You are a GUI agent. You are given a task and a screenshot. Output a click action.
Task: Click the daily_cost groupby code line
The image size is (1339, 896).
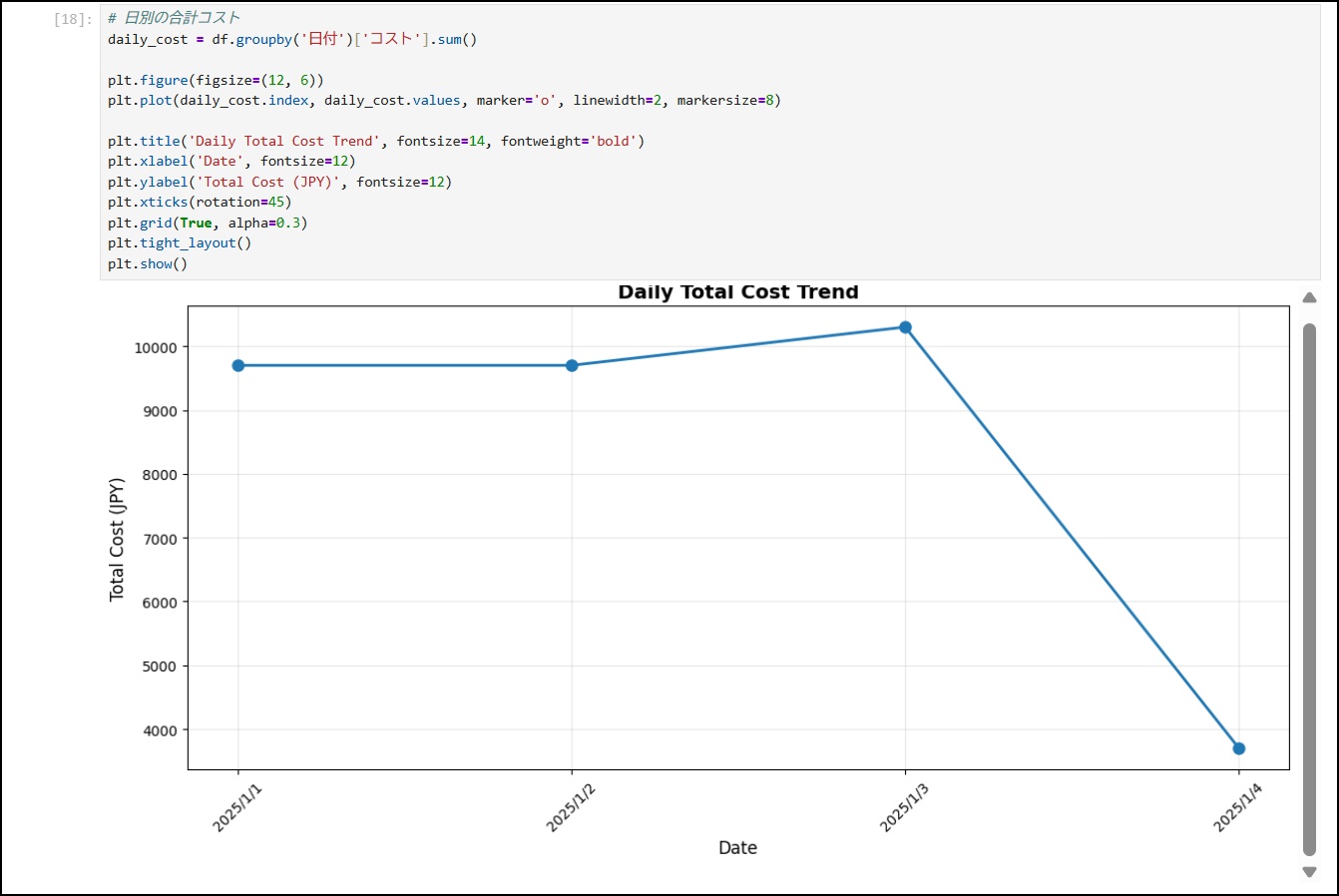tap(292, 39)
